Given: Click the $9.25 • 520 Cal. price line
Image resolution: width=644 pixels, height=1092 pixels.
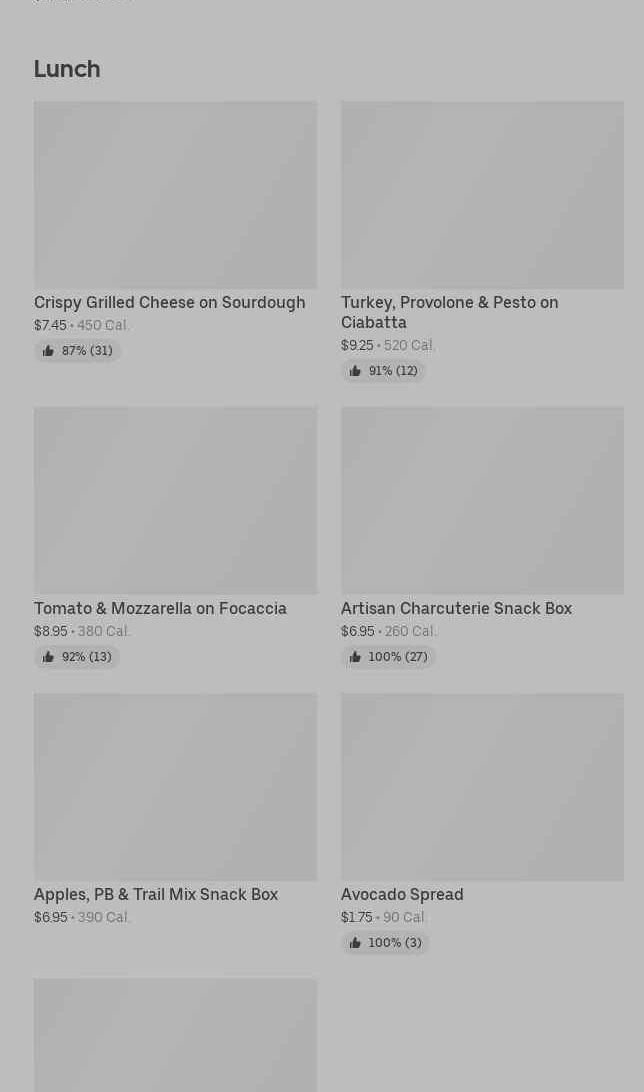Looking at the screenshot, I should click(388, 345).
